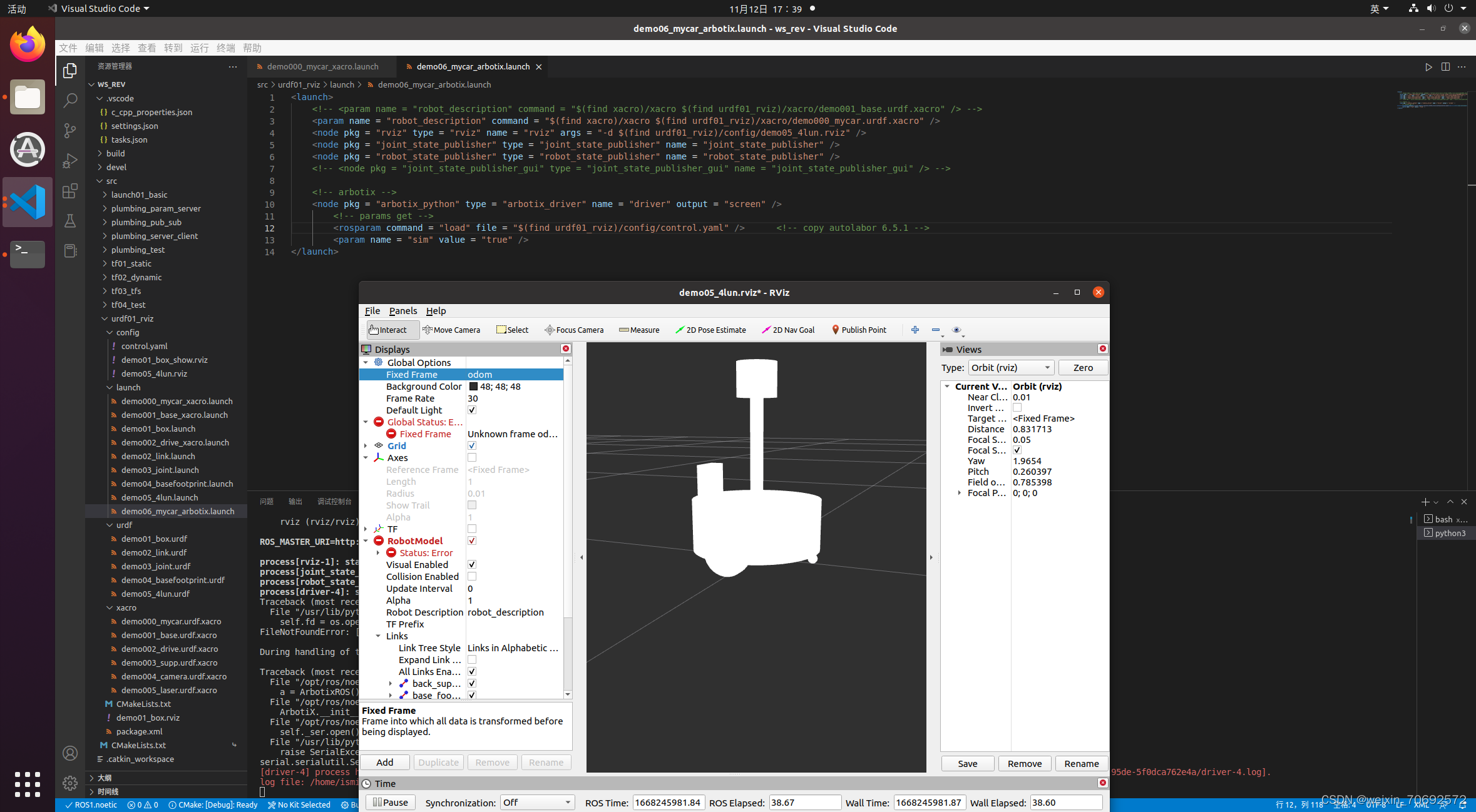1476x812 pixels.
Task: Toggle the All Links Enabled checkbox
Action: click(472, 671)
